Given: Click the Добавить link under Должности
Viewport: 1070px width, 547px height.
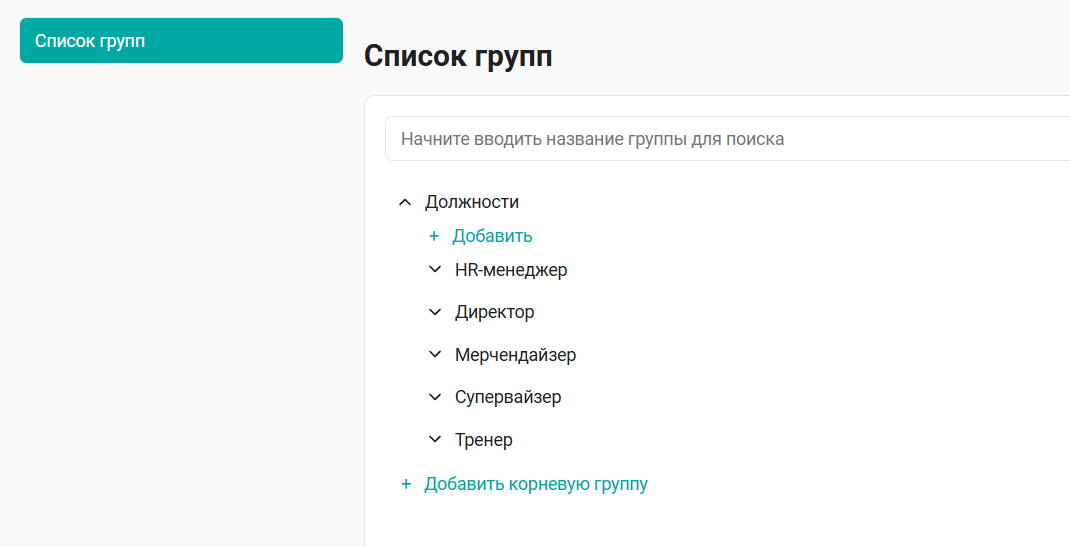Looking at the screenshot, I should 492,236.
